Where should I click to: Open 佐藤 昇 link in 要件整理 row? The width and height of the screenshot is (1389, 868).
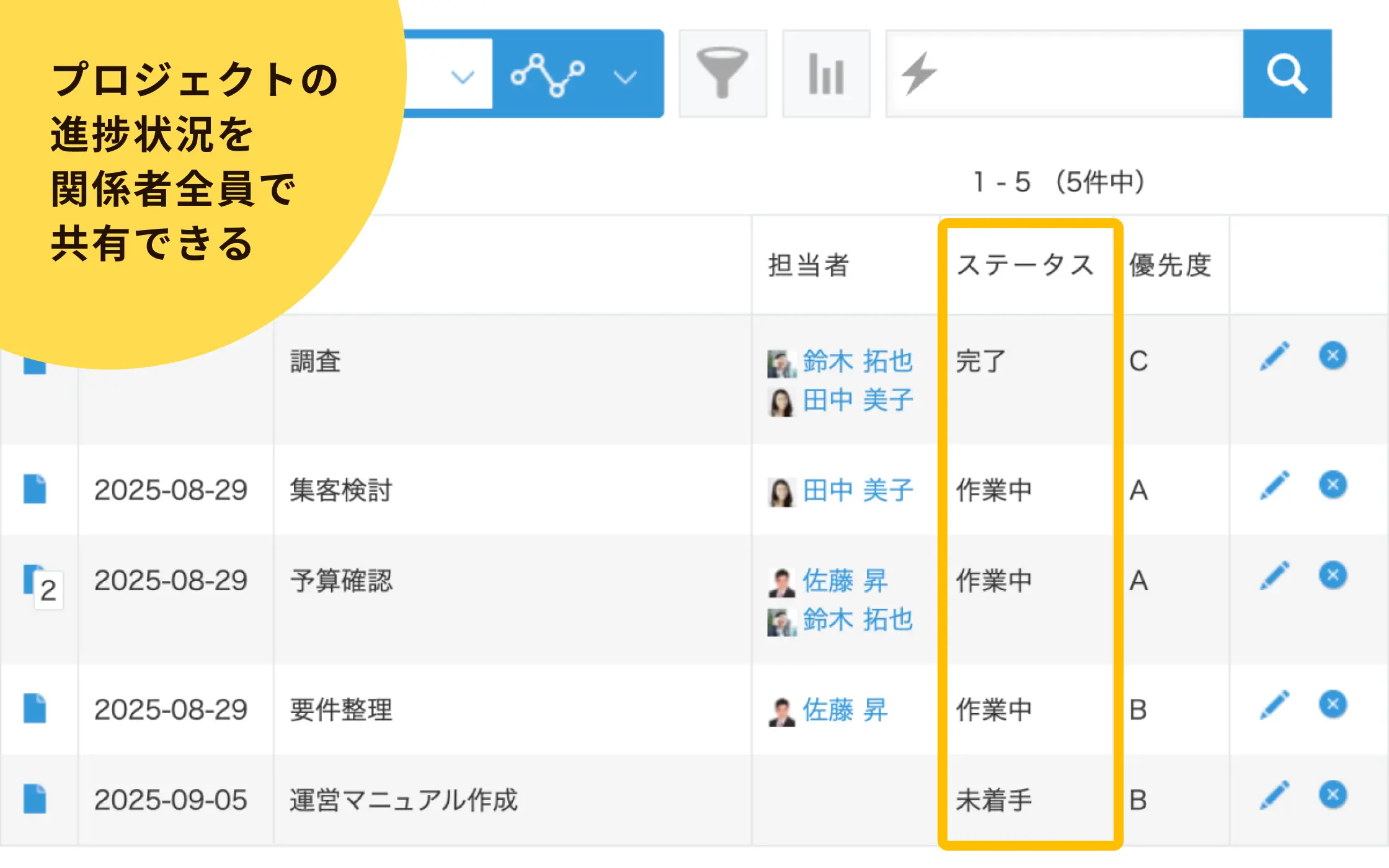(845, 710)
